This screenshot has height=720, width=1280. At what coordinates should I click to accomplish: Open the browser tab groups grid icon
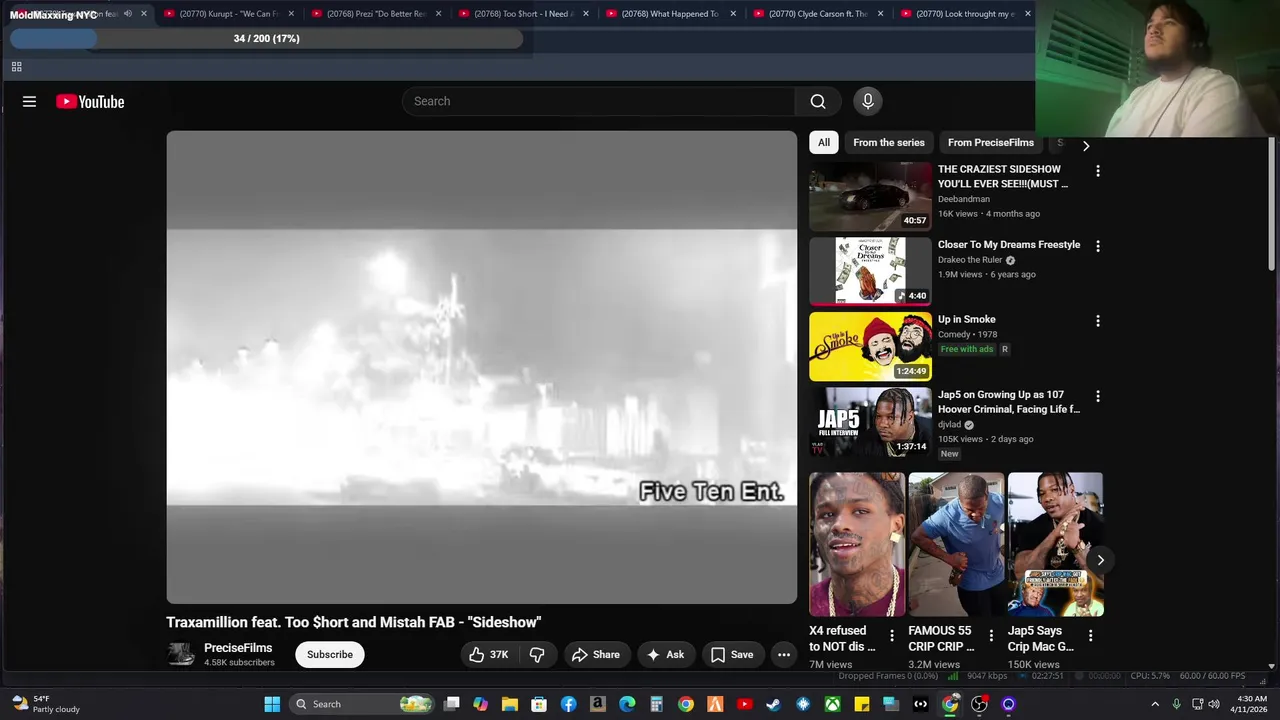[16, 67]
